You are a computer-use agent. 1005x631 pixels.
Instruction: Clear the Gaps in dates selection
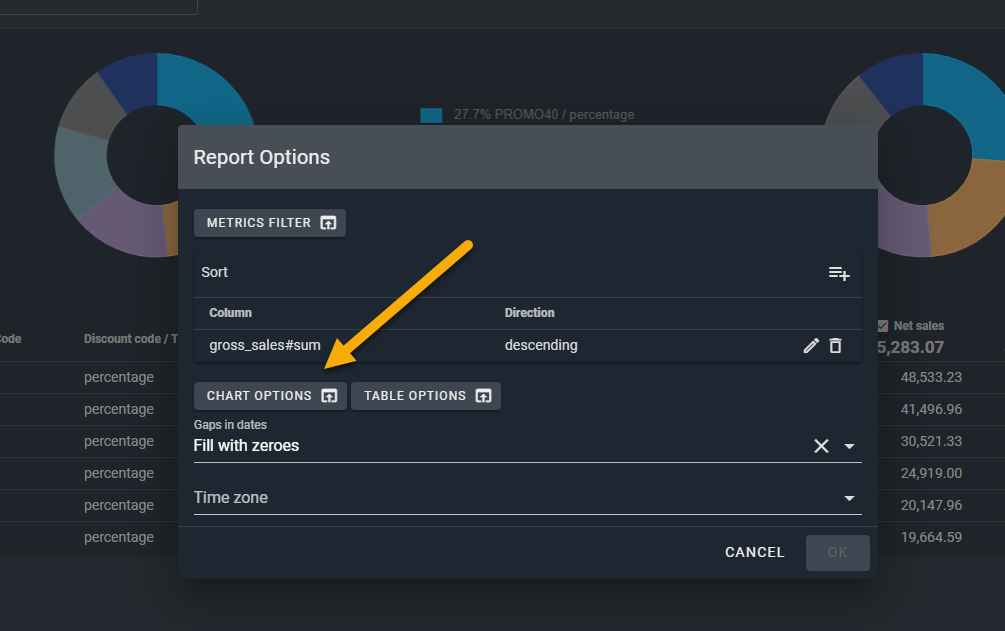821,446
